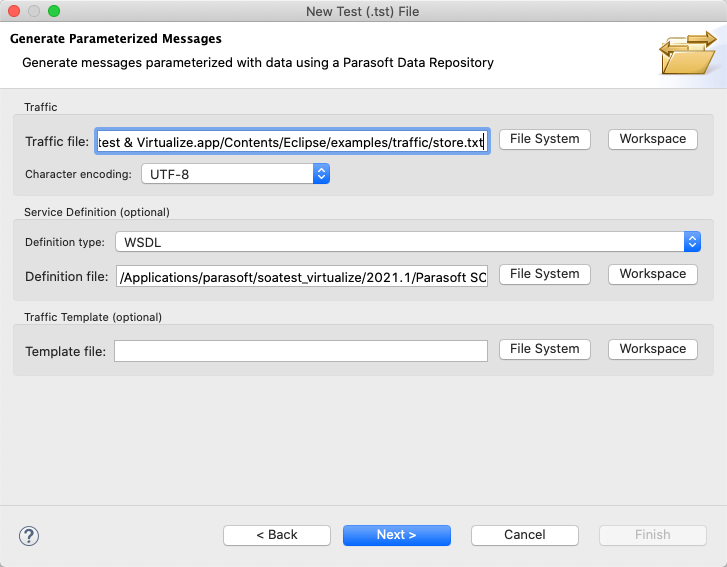Expand the Definition type WSDL dropdown
The width and height of the screenshot is (727, 567).
pyautogui.click(x=408, y=242)
